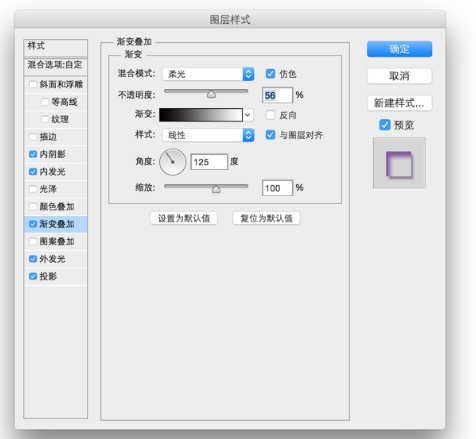Click the 确定 OK button
The height and width of the screenshot is (439, 476).
[399, 49]
